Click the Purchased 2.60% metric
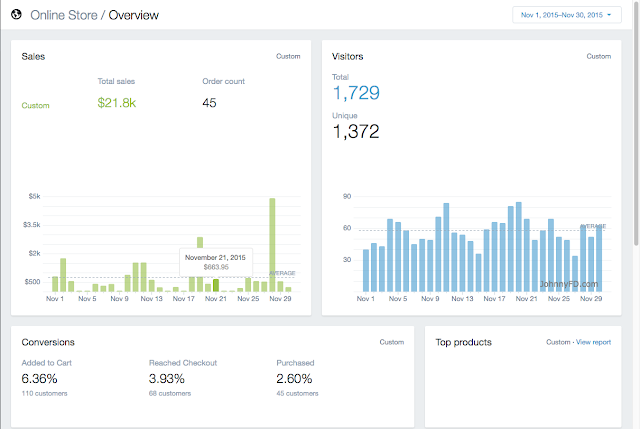Screen dimensions: 640x429 tap(294, 379)
